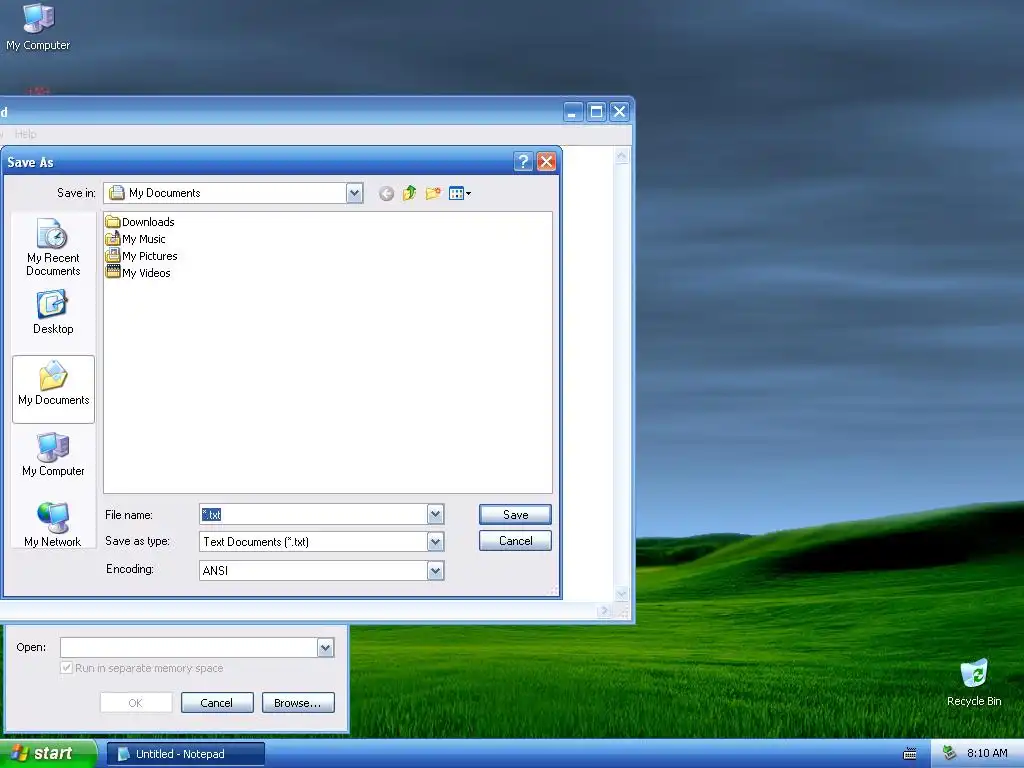Image resolution: width=1024 pixels, height=768 pixels.
Task: Click the 8:10 AM system clock
Action: 987,754
